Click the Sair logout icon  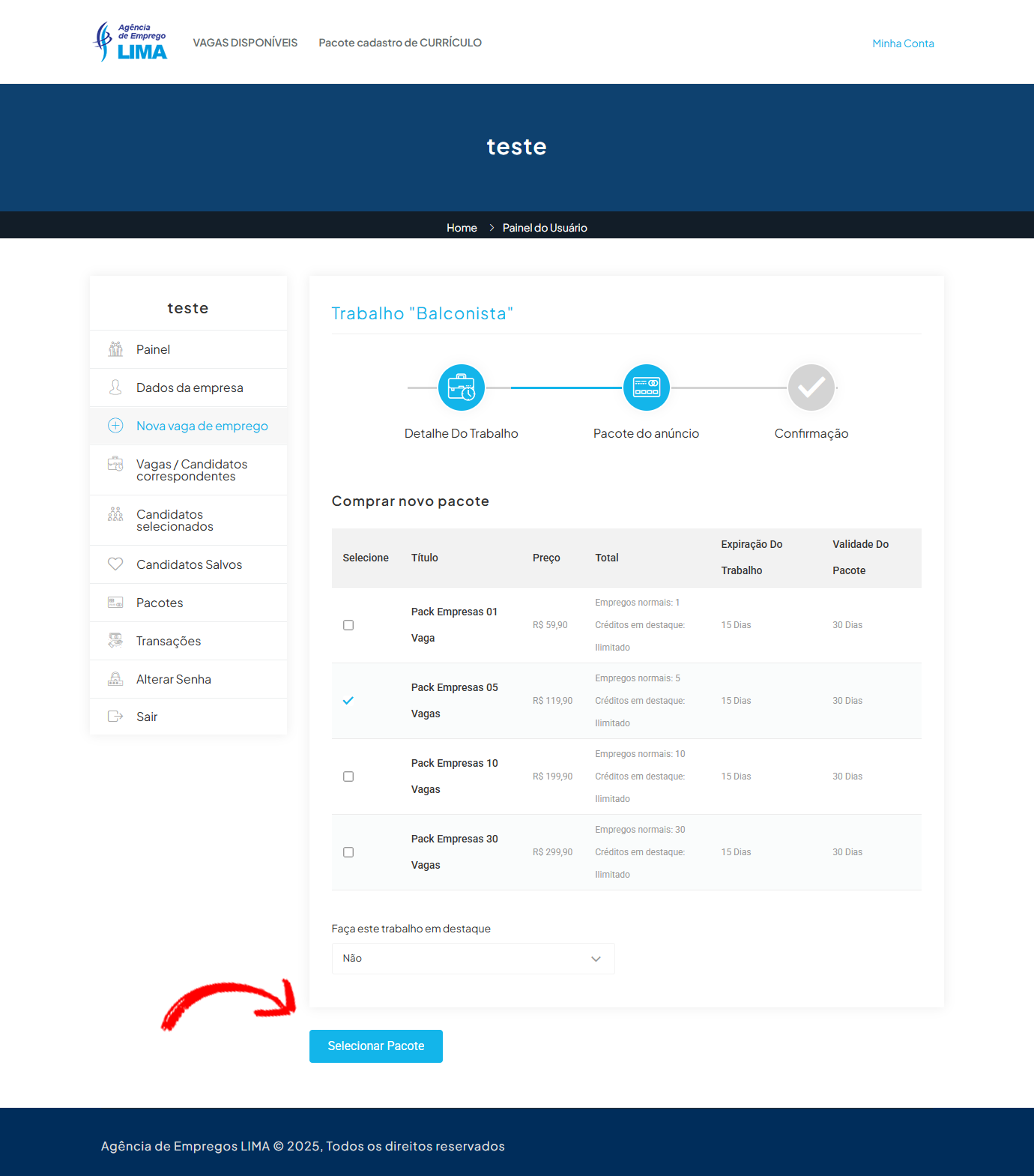[115, 717]
